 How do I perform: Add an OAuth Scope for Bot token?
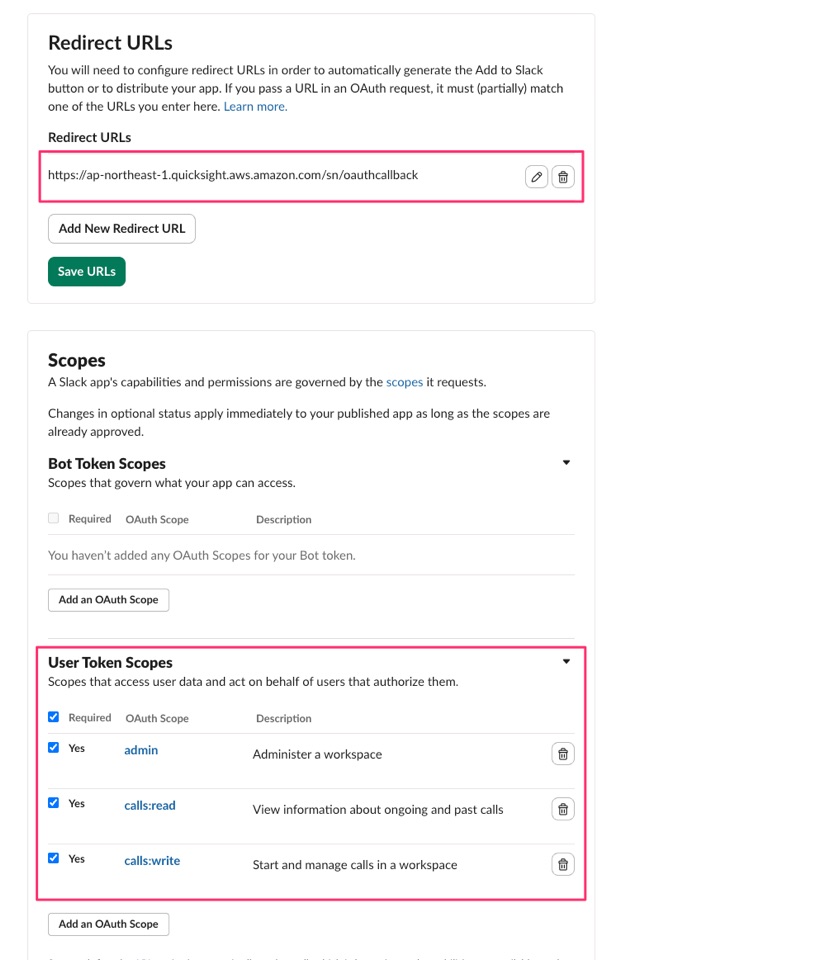click(108, 600)
